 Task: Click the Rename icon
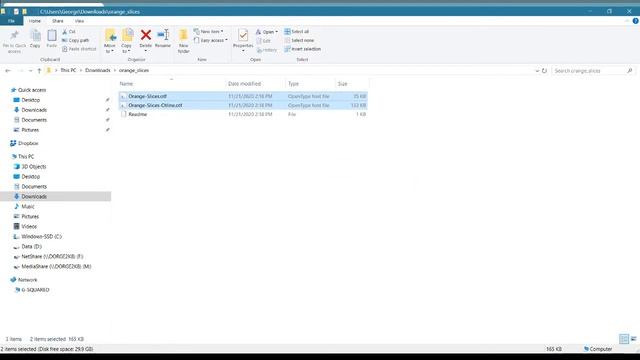(163, 35)
